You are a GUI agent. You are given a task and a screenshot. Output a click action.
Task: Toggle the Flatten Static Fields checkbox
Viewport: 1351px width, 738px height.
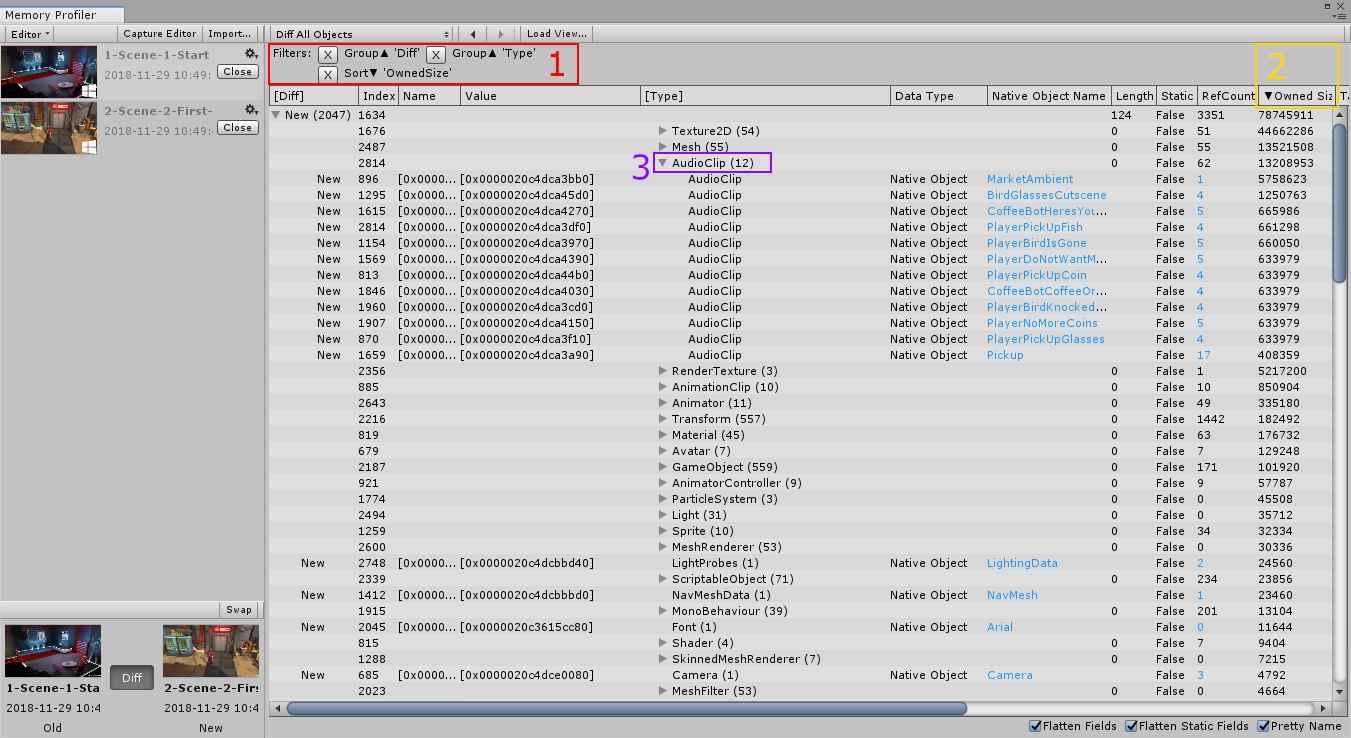1131,726
